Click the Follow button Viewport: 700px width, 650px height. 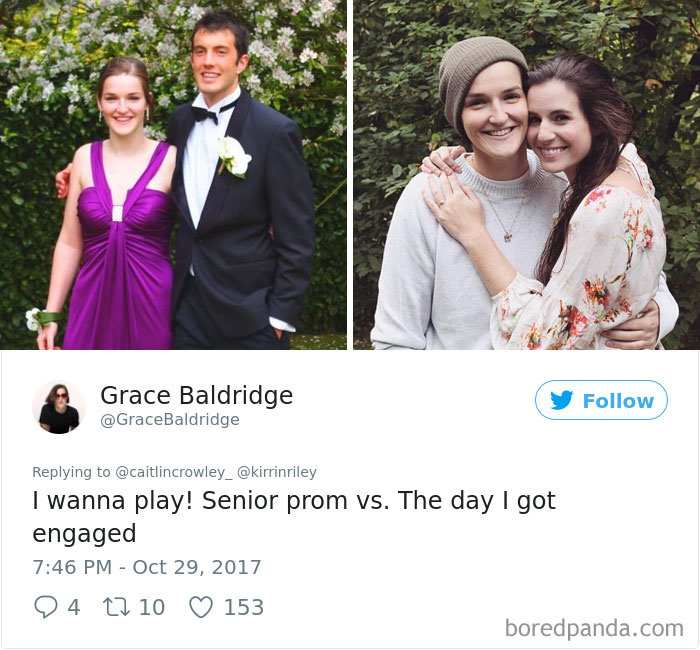pyautogui.click(x=601, y=400)
